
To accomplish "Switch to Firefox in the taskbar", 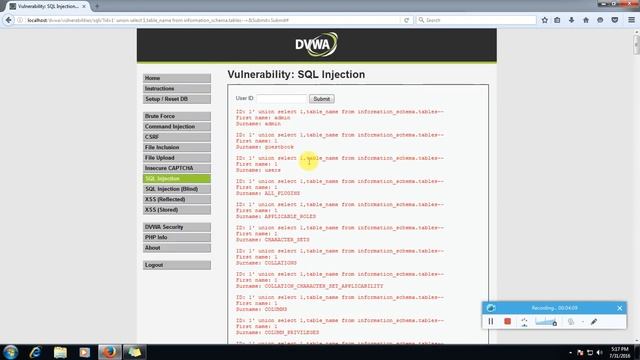I will pos(109,352).
